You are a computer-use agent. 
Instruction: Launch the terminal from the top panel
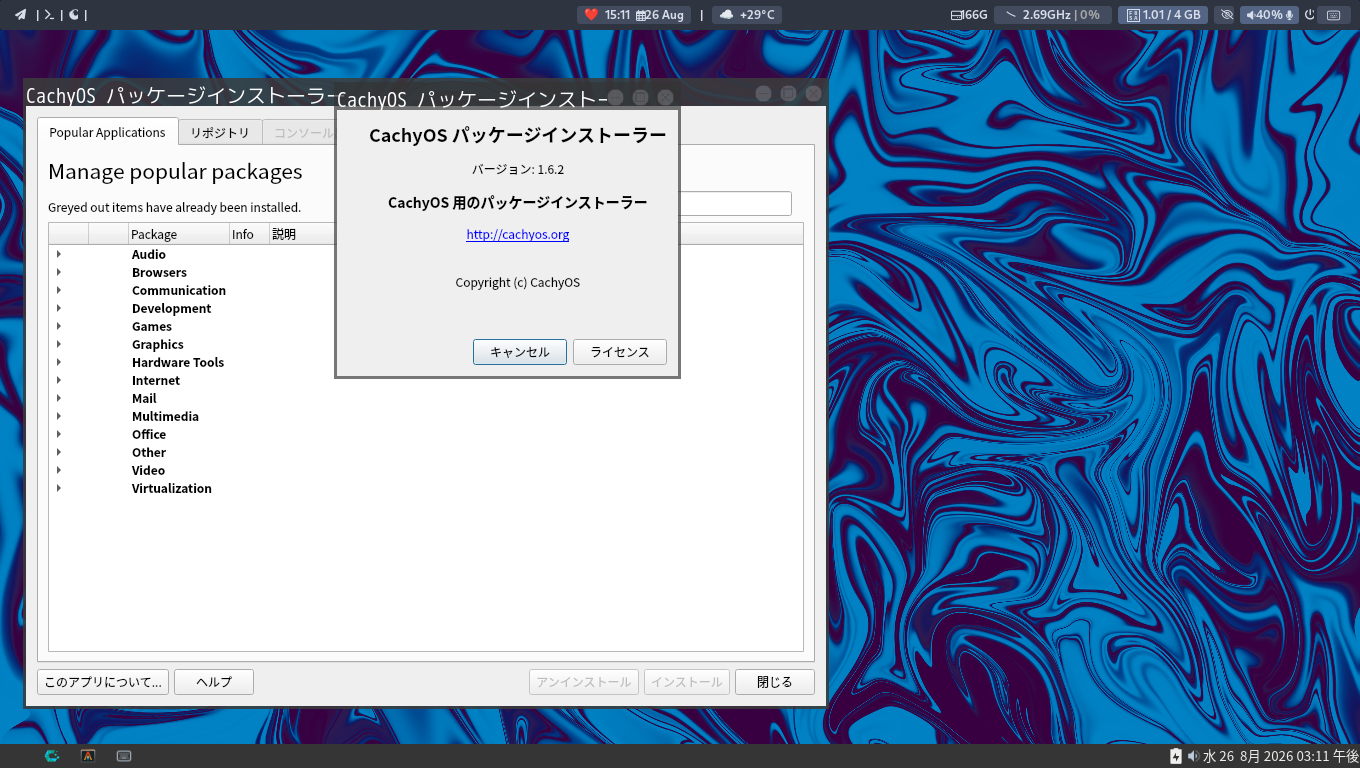[48, 15]
